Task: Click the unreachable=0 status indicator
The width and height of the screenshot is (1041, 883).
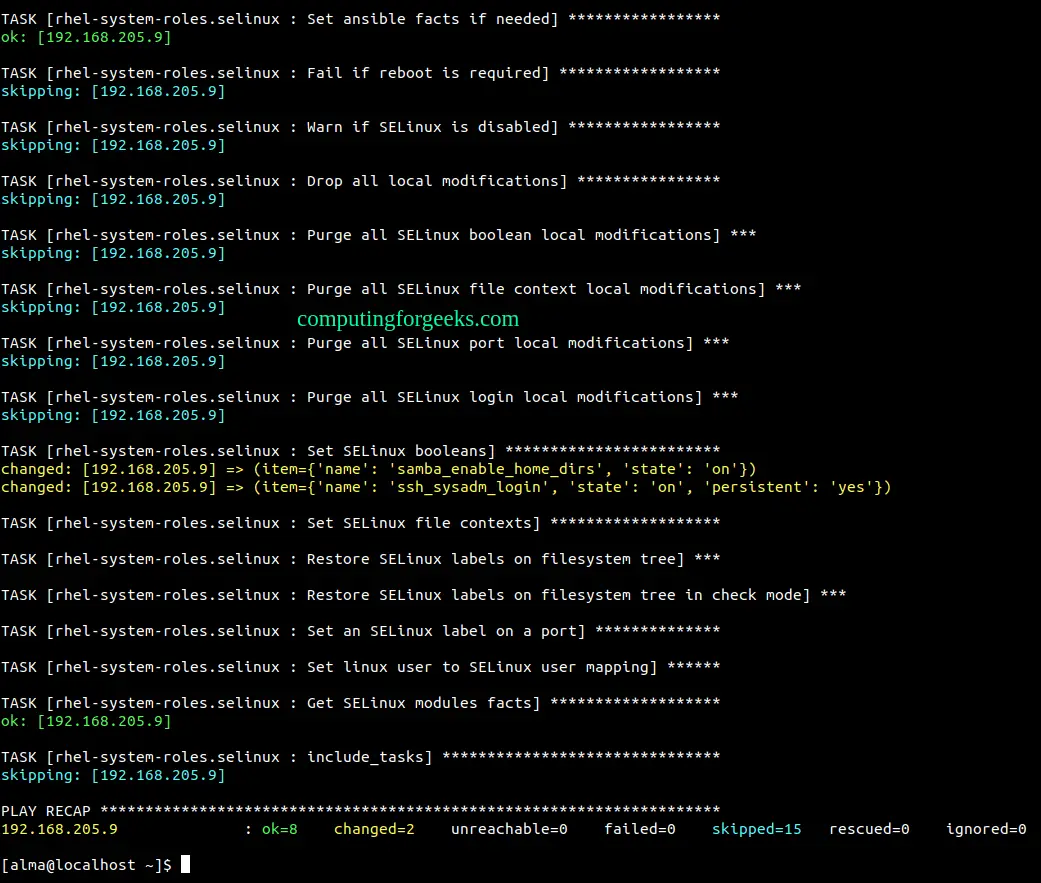Action: click(x=509, y=828)
